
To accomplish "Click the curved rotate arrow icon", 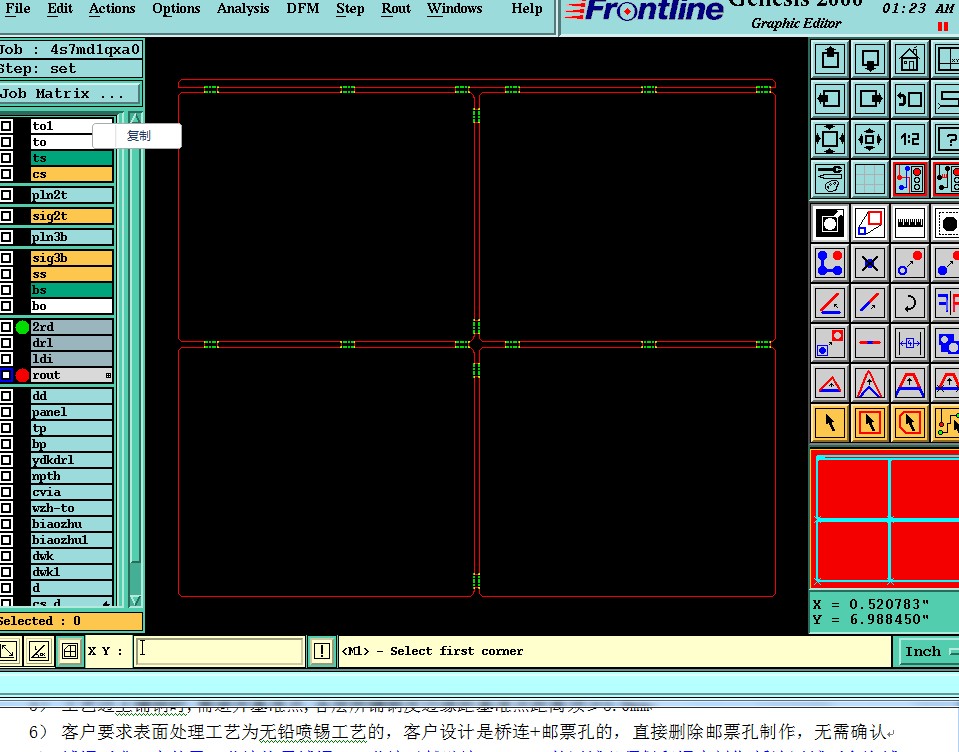I will click(909, 303).
